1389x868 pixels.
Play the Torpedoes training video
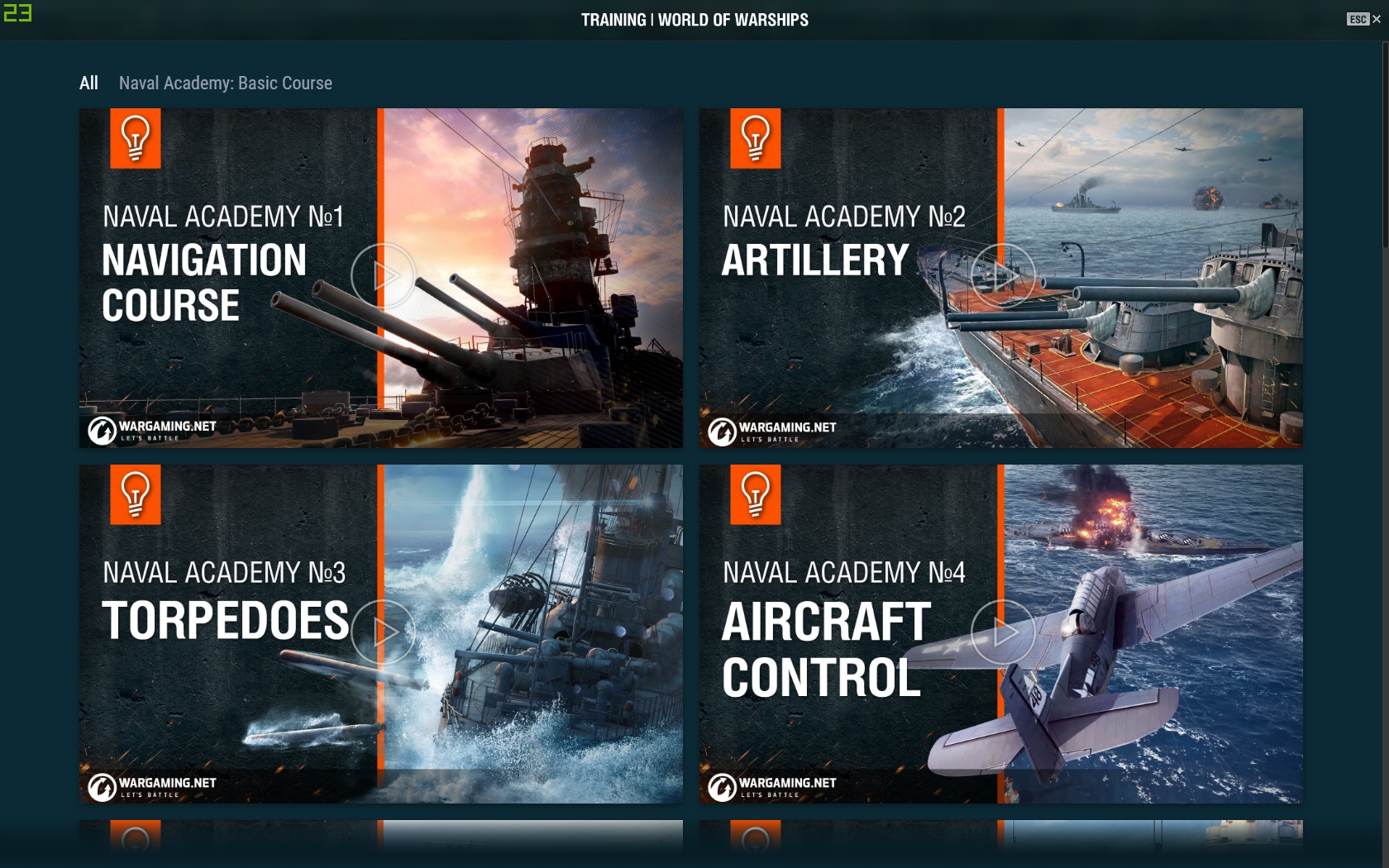[x=382, y=632]
